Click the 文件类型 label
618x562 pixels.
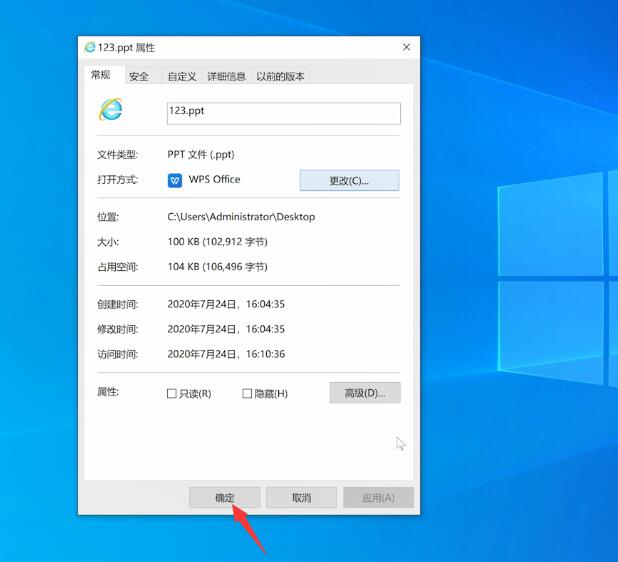(117, 155)
